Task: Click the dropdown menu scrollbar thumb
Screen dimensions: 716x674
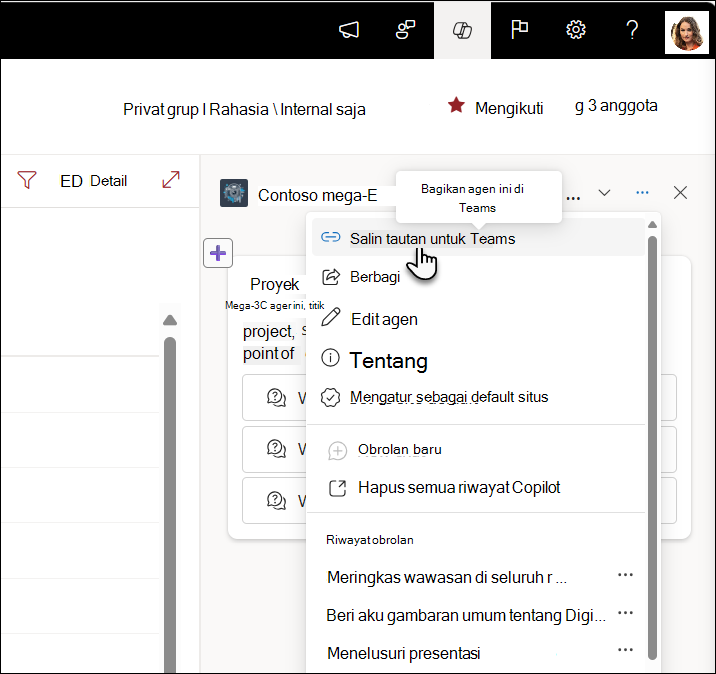Action: click(653, 448)
